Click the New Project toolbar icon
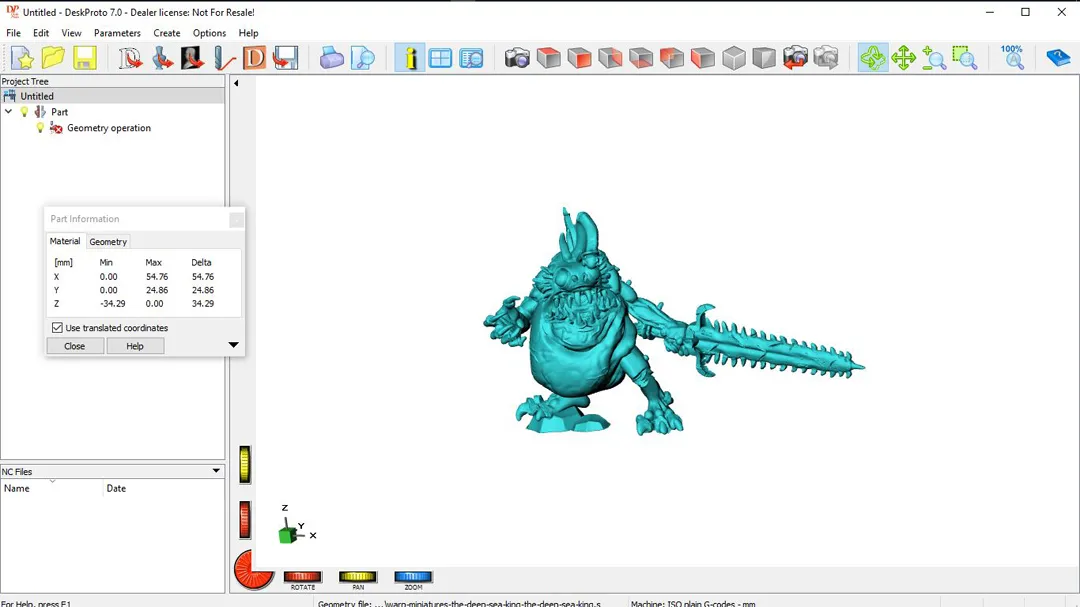 [x=22, y=58]
